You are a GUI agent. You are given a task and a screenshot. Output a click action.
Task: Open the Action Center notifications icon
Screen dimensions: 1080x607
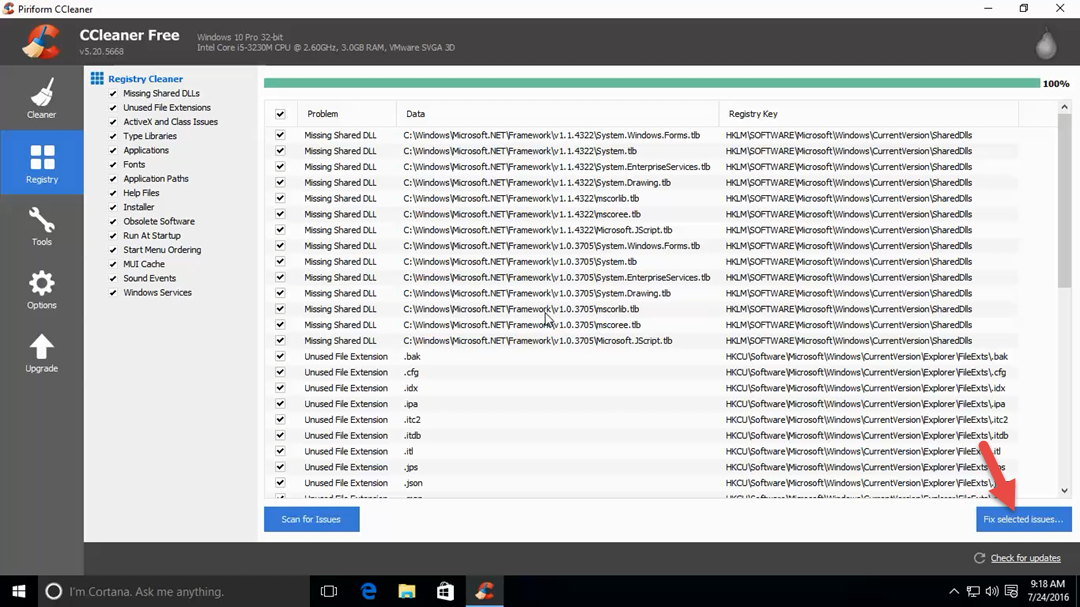pyautogui.click(x=1011, y=591)
